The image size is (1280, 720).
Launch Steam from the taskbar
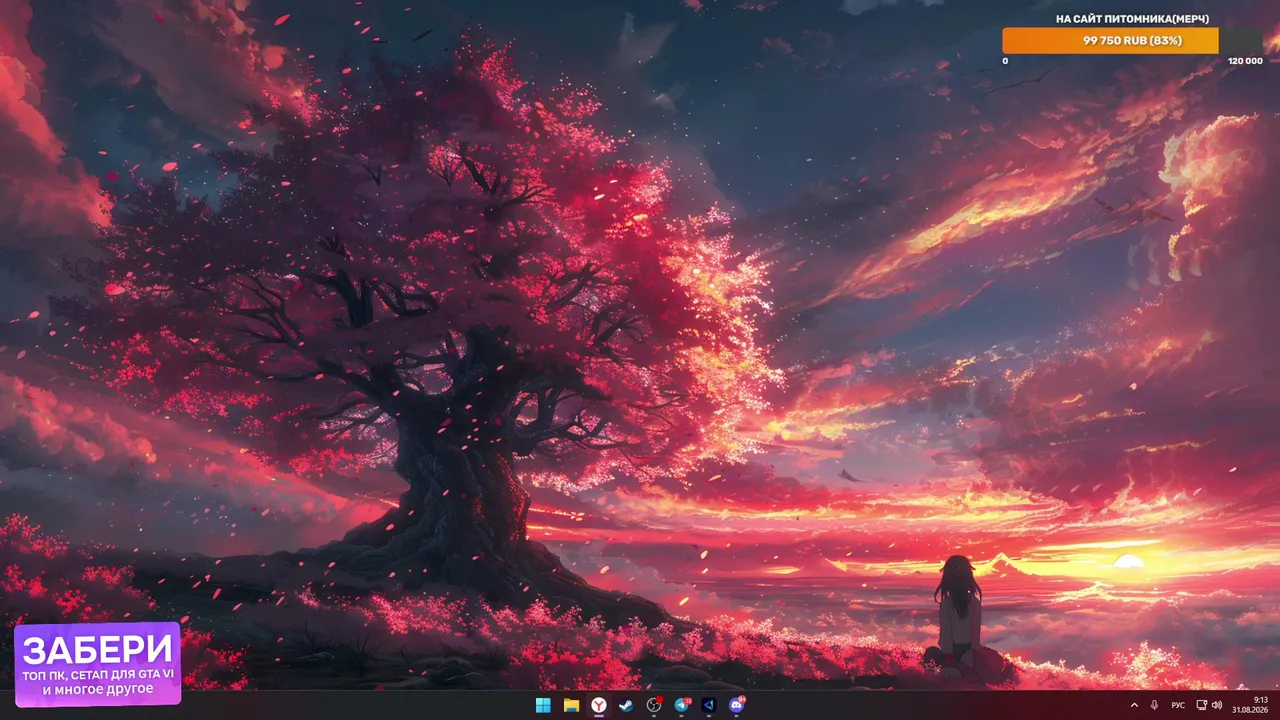point(626,705)
